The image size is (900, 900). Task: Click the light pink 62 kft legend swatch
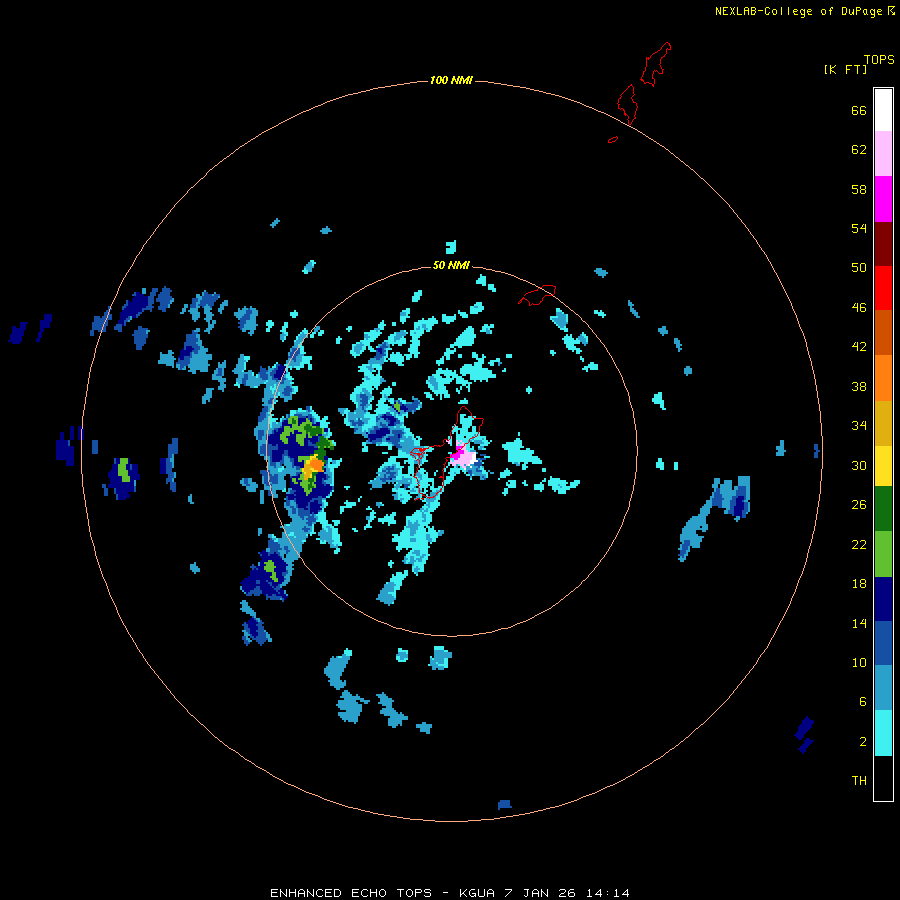point(883,154)
